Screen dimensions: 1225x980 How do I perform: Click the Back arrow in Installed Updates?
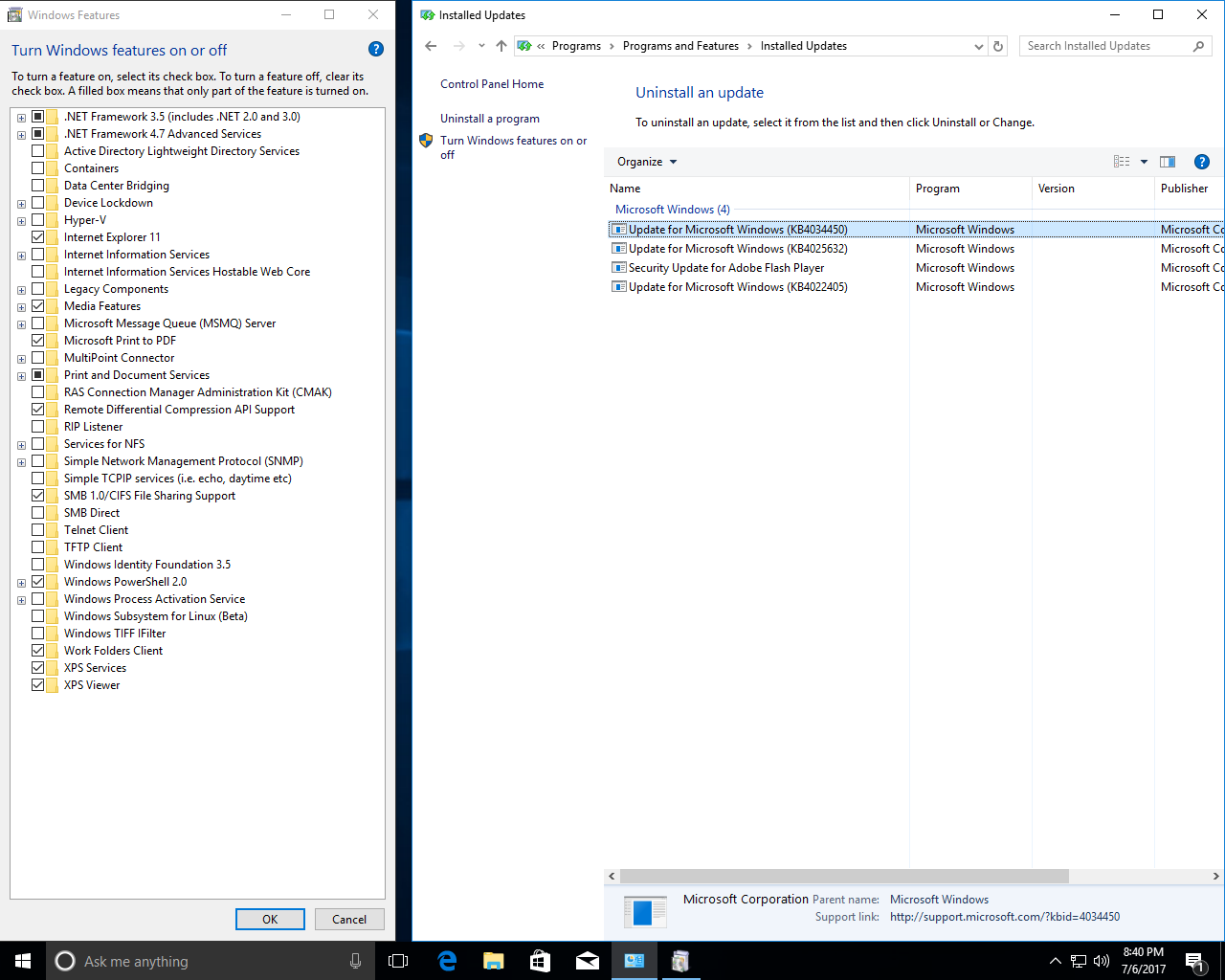[x=431, y=46]
